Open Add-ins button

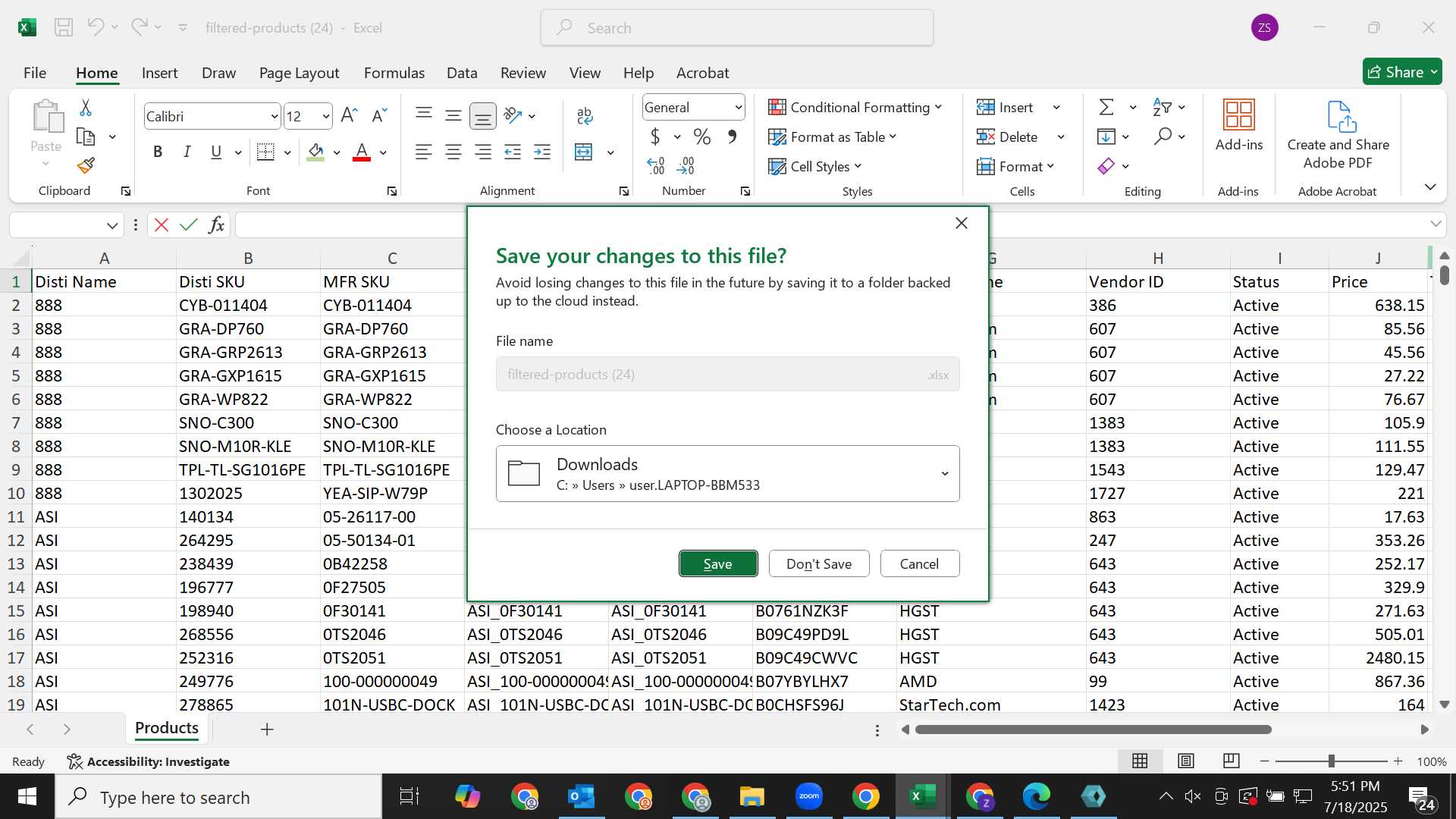click(x=1239, y=126)
